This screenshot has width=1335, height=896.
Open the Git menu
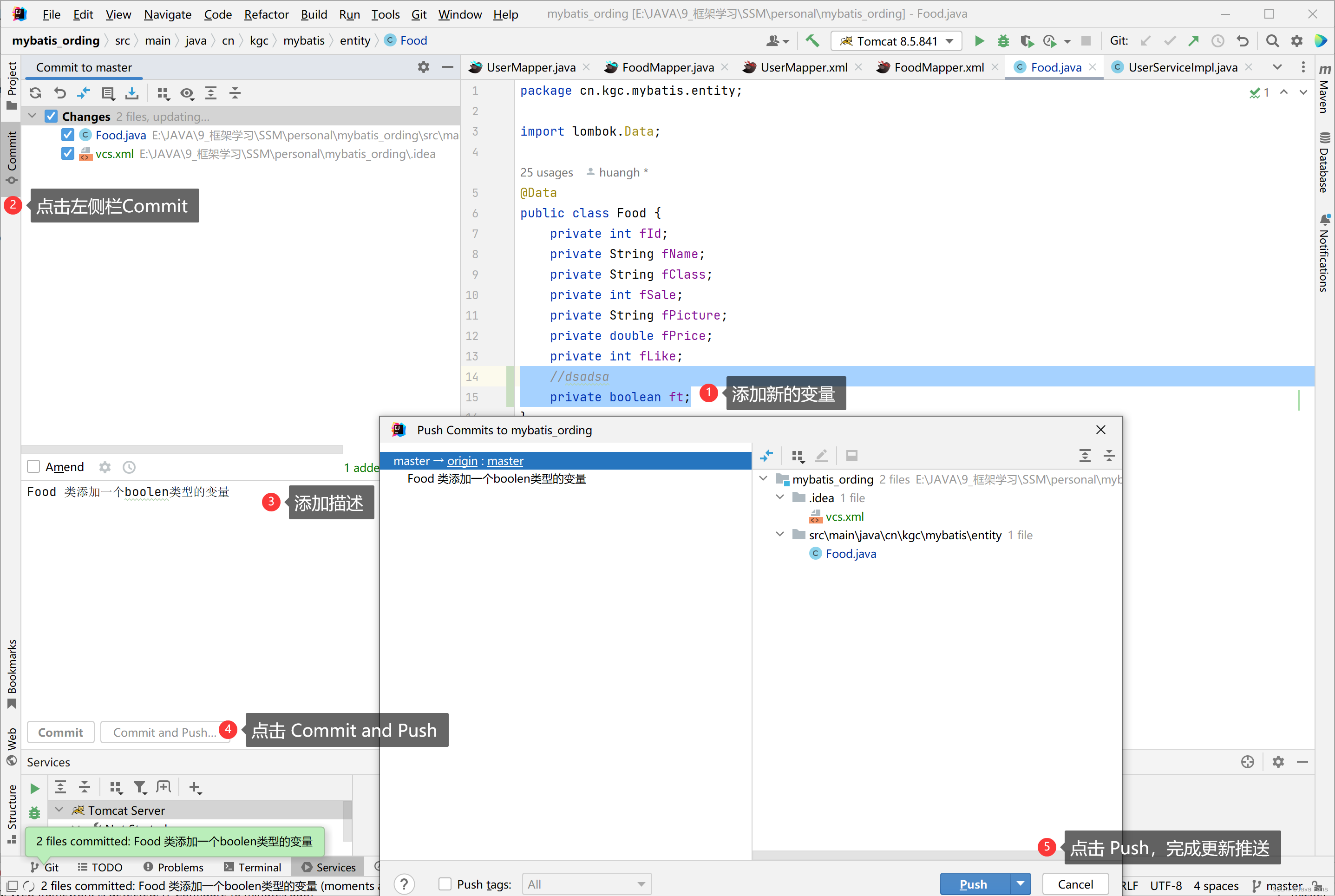[419, 14]
